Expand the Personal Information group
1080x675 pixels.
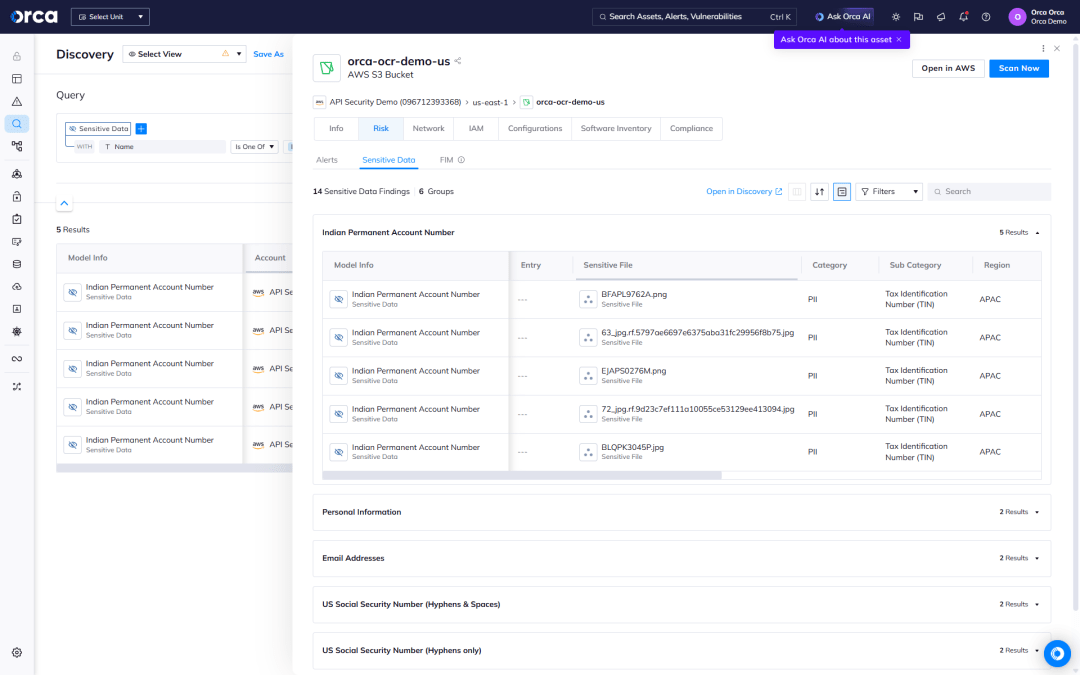pos(1037,512)
